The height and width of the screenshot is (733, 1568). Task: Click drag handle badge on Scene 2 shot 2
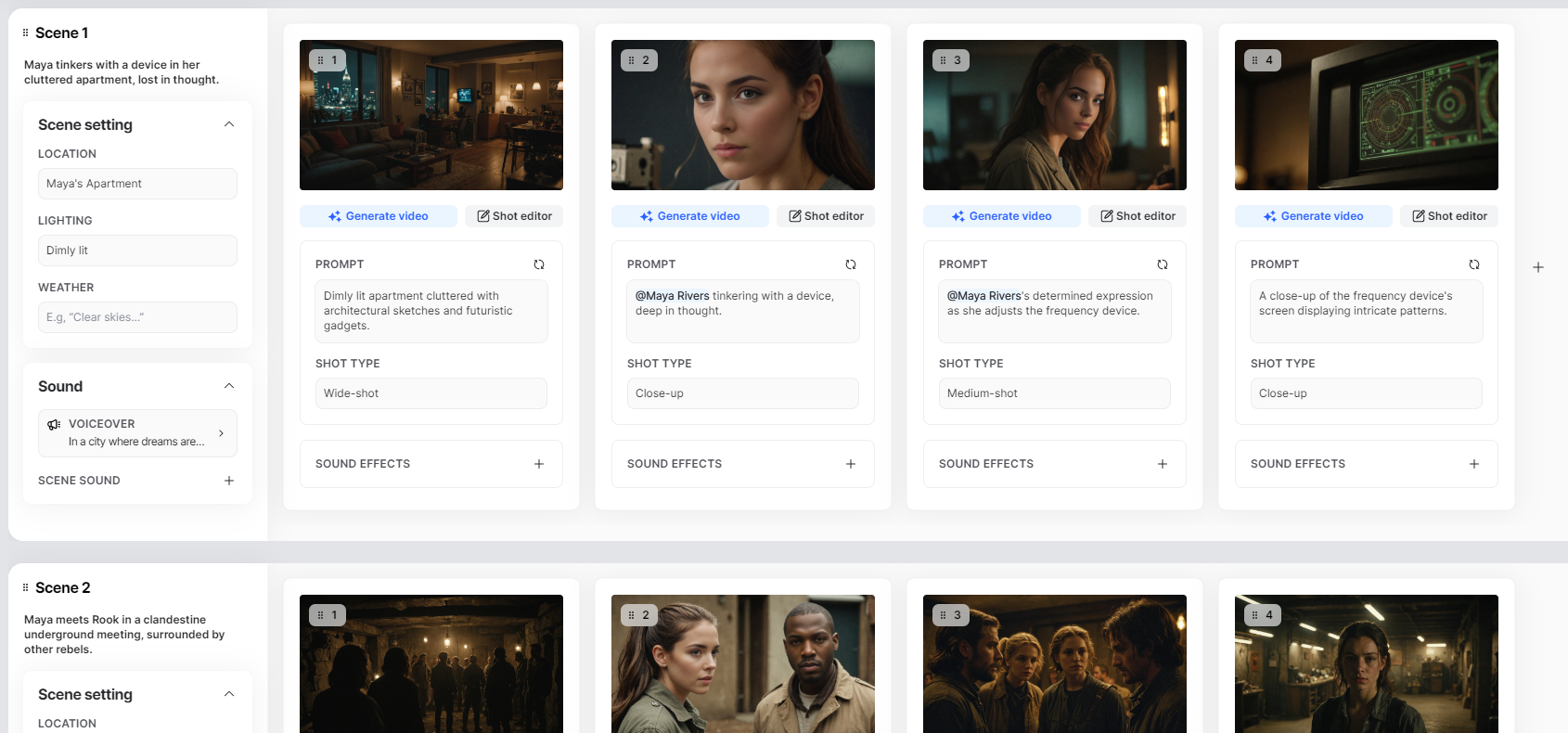click(x=639, y=615)
